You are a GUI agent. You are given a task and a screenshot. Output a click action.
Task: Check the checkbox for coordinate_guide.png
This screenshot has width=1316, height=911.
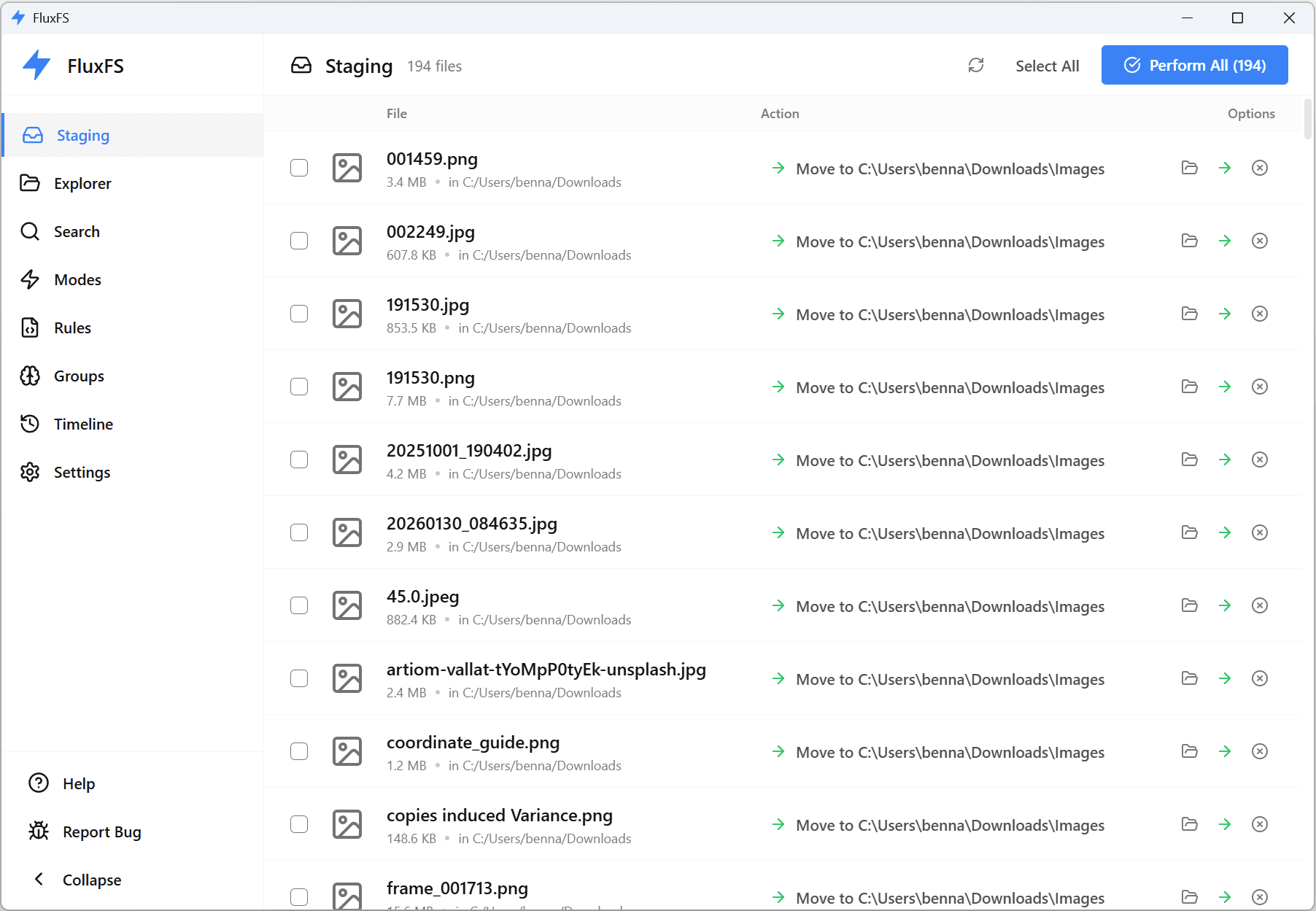(x=299, y=751)
